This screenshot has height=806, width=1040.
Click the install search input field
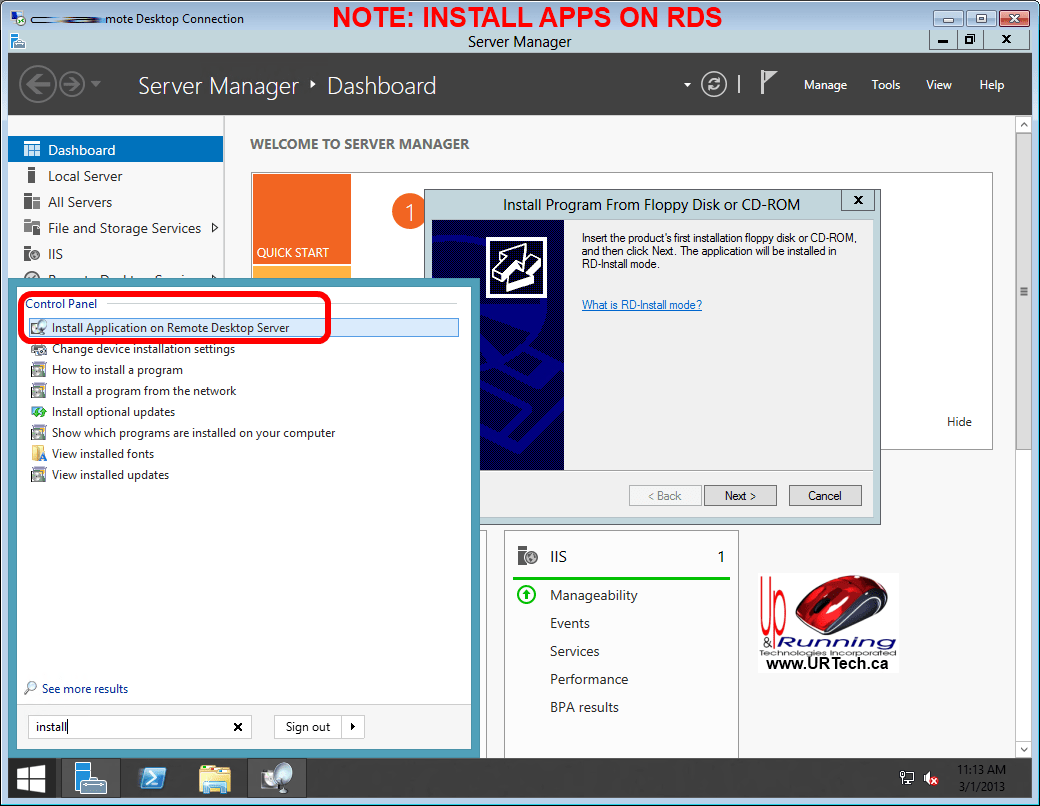click(130, 727)
